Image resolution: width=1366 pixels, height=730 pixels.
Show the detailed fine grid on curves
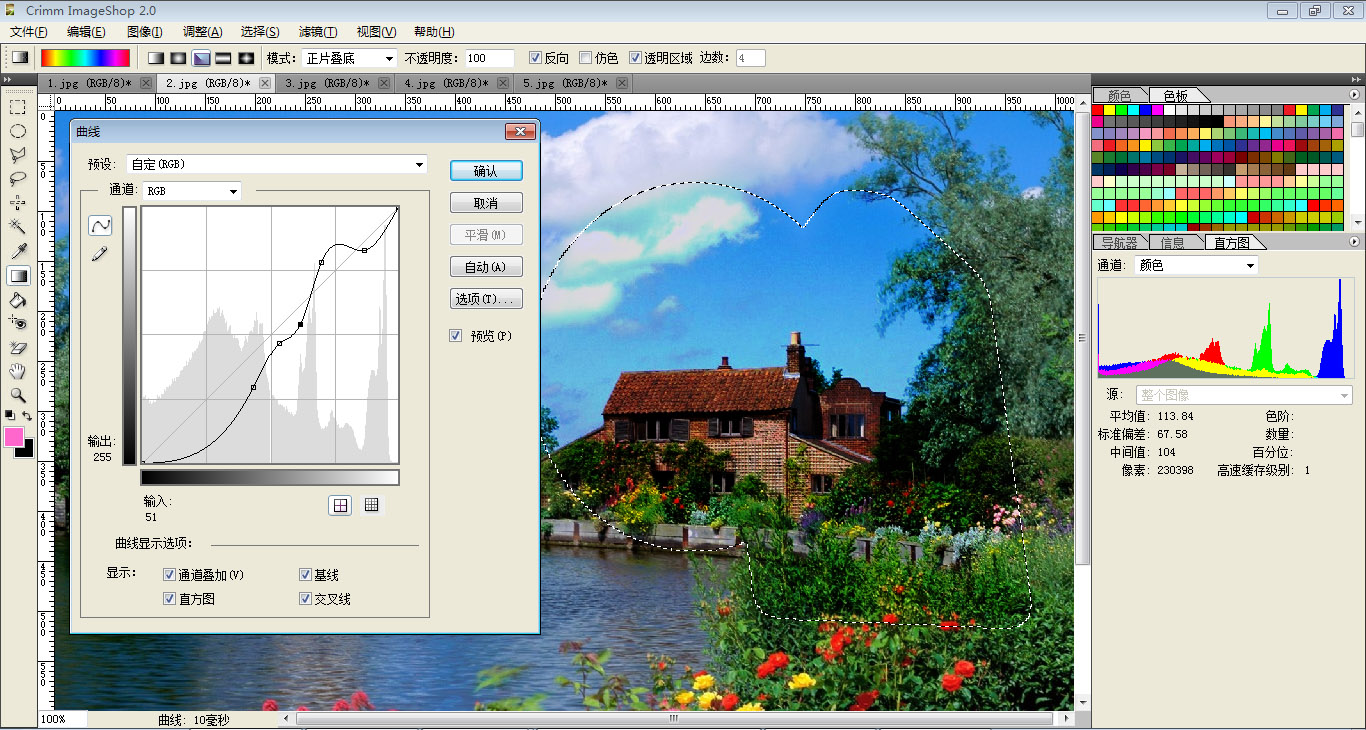(x=371, y=505)
